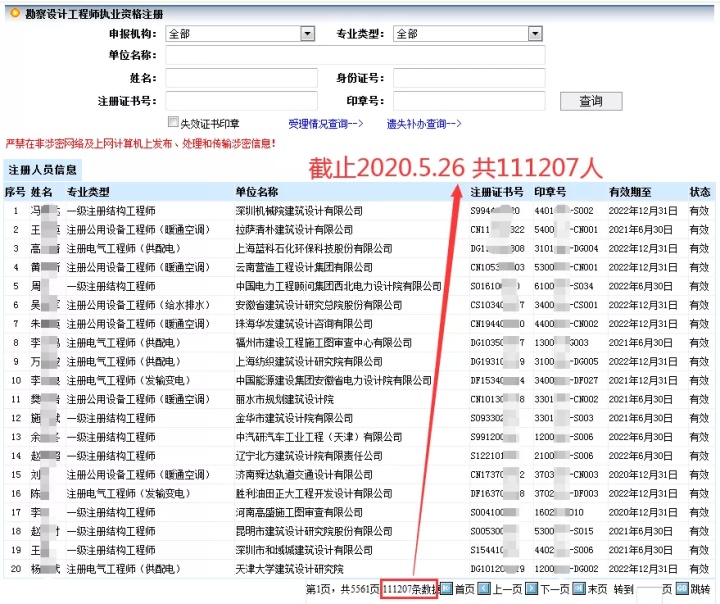This screenshot has width=720, height=604.
Task: Click 注册电气工程师（供配电） in row 3
Action: [x=124, y=248]
